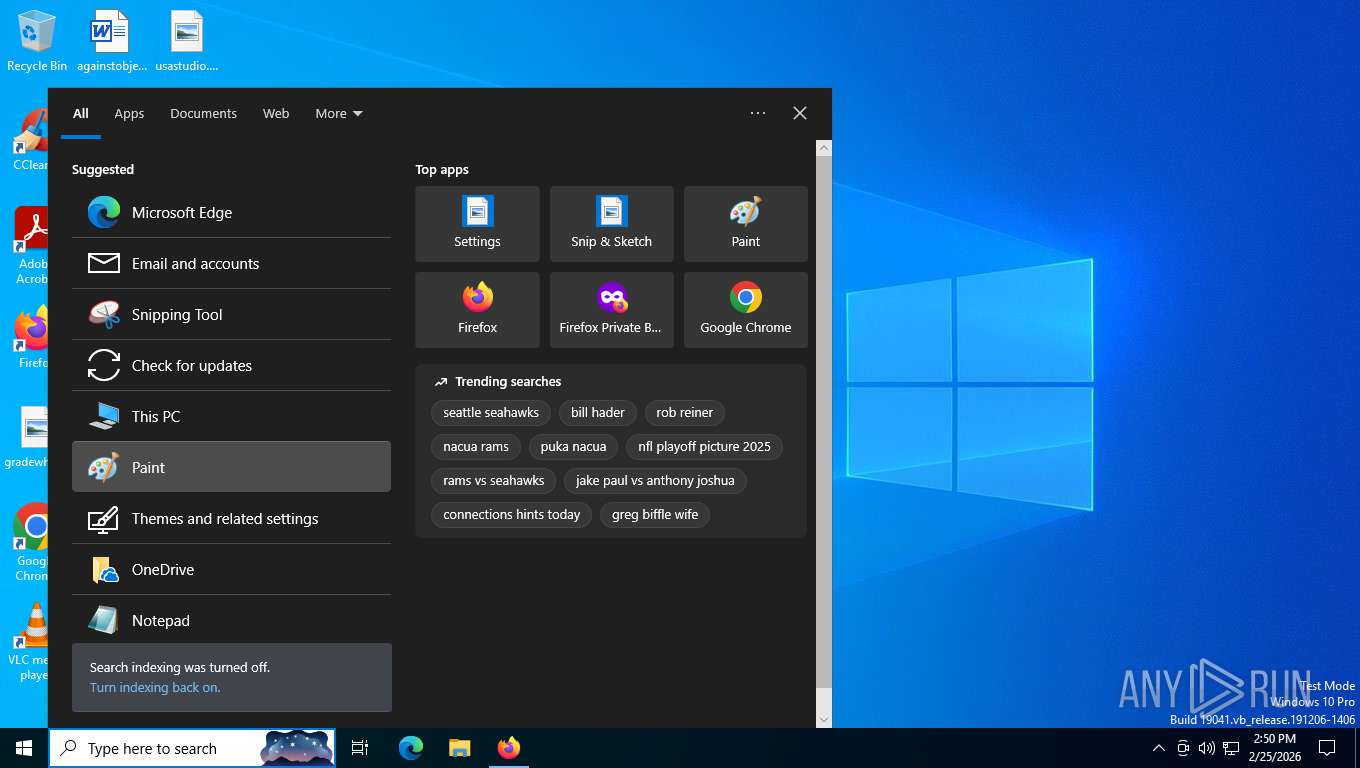Click the search panel scrollbar up arrow
Viewport: 1360px width, 768px height.
pos(824,148)
